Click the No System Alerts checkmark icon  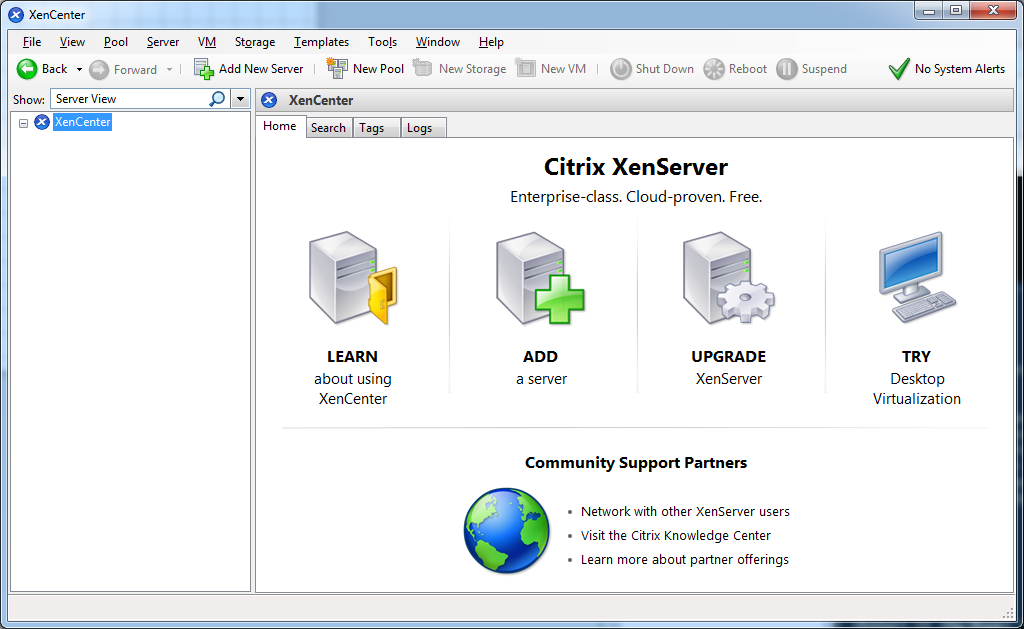point(899,69)
